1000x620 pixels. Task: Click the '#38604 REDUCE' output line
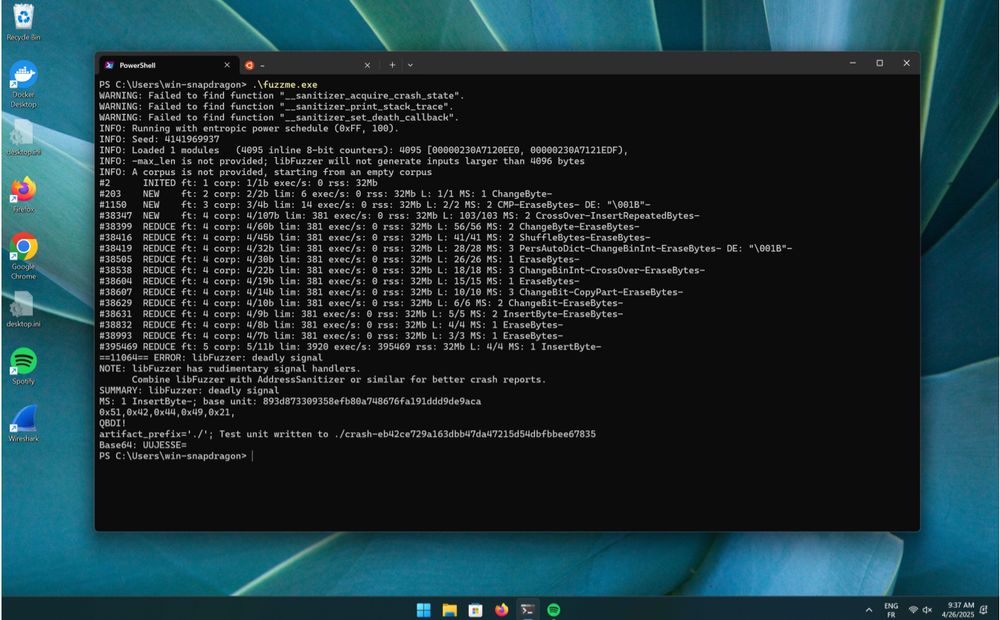(x=339, y=281)
